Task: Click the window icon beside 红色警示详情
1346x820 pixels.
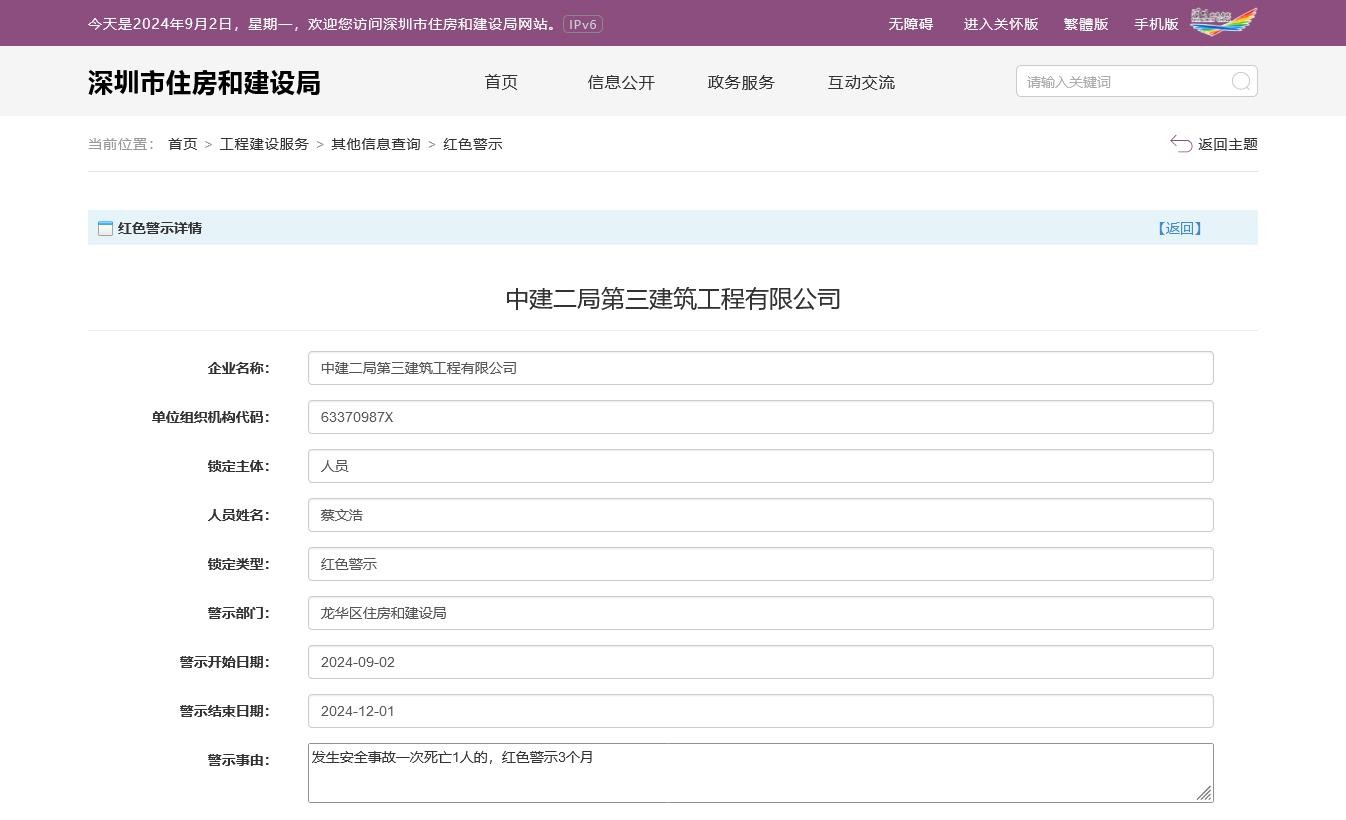Action: (x=105, y=228)
